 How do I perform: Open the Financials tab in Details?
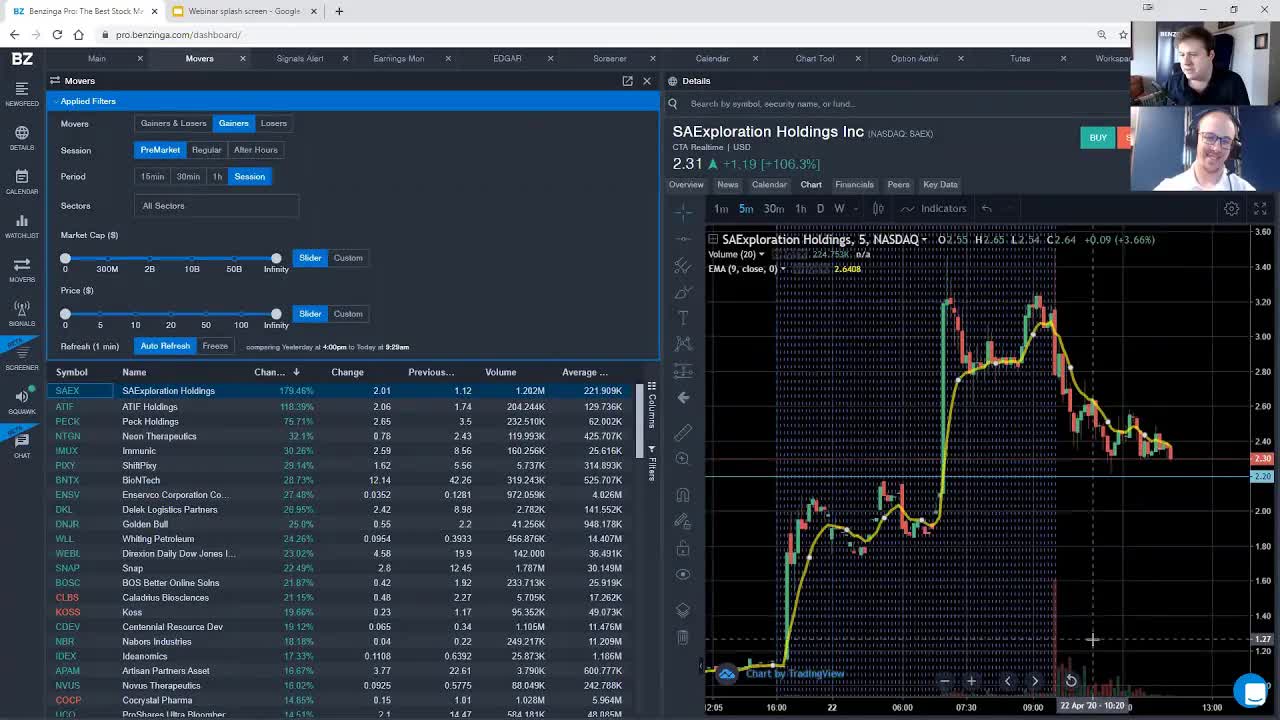point(854,185)
